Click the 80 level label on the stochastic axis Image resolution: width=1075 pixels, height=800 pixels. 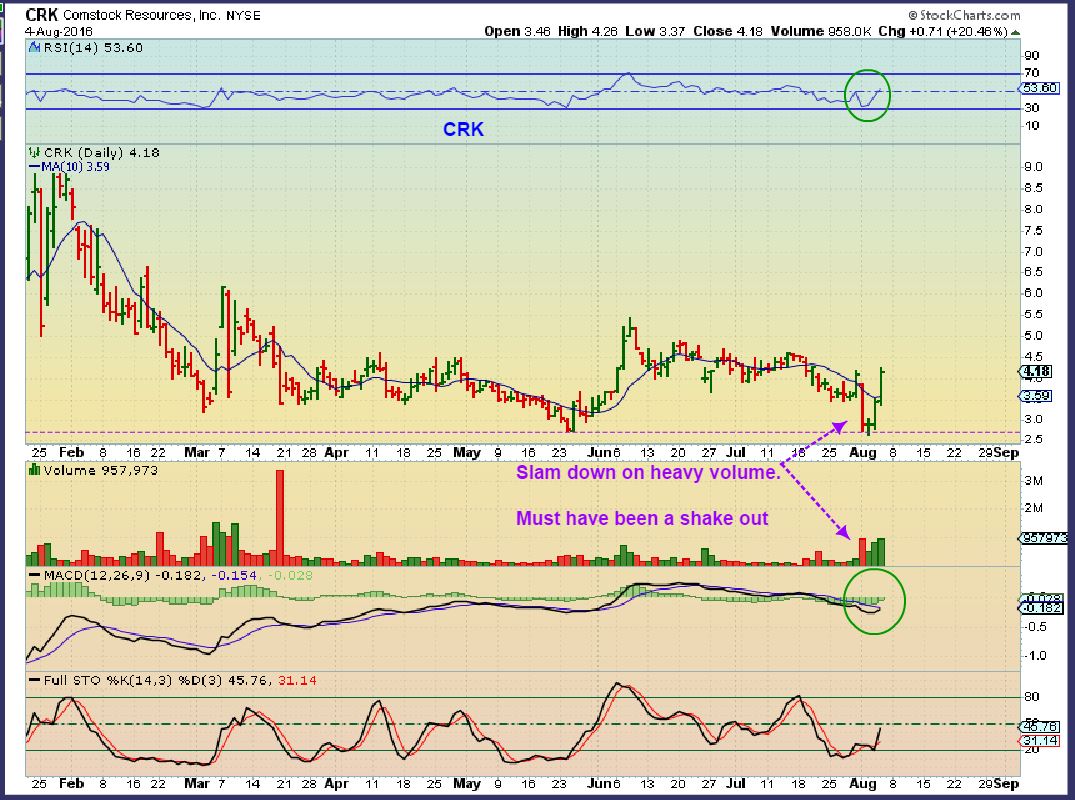[x=1032, y=696]
